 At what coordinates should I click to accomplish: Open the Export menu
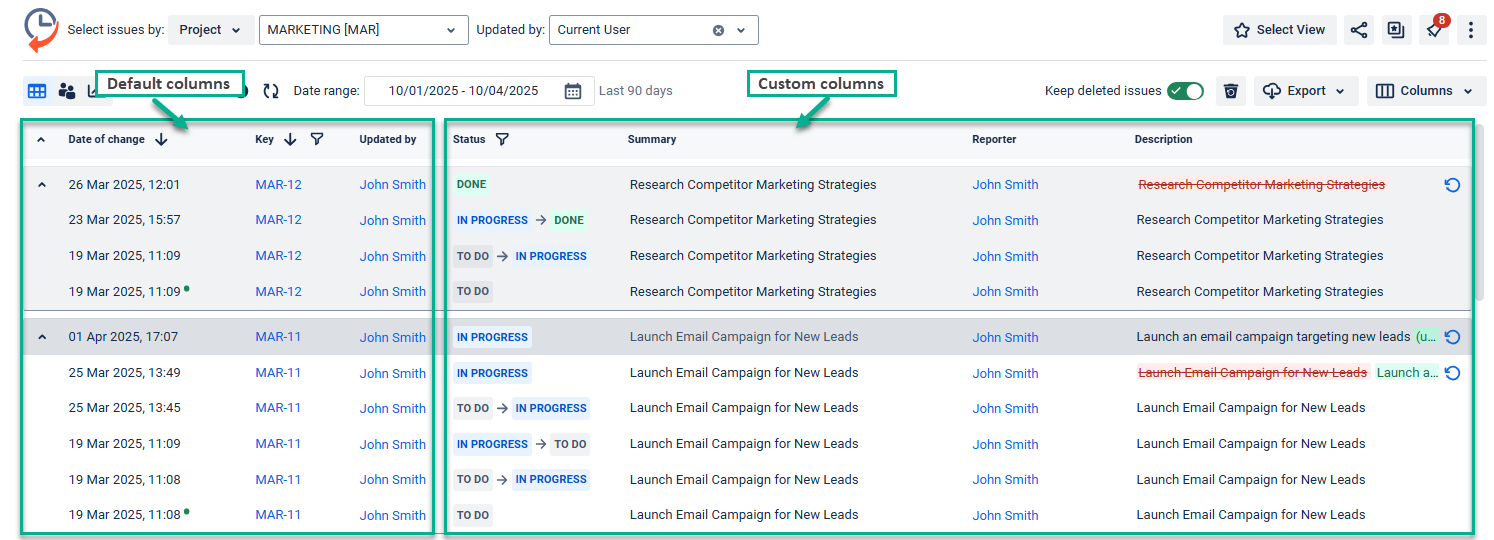(1306, 91)
